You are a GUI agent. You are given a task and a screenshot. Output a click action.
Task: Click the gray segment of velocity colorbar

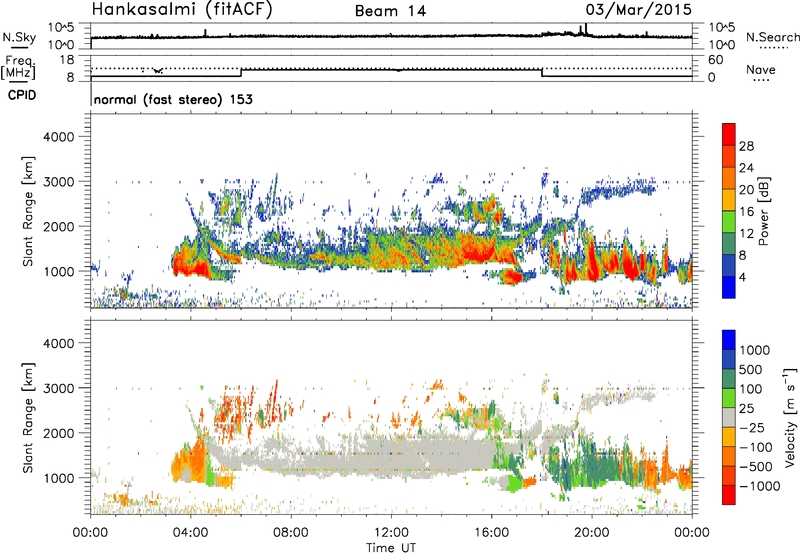click(x=729, y=418)
